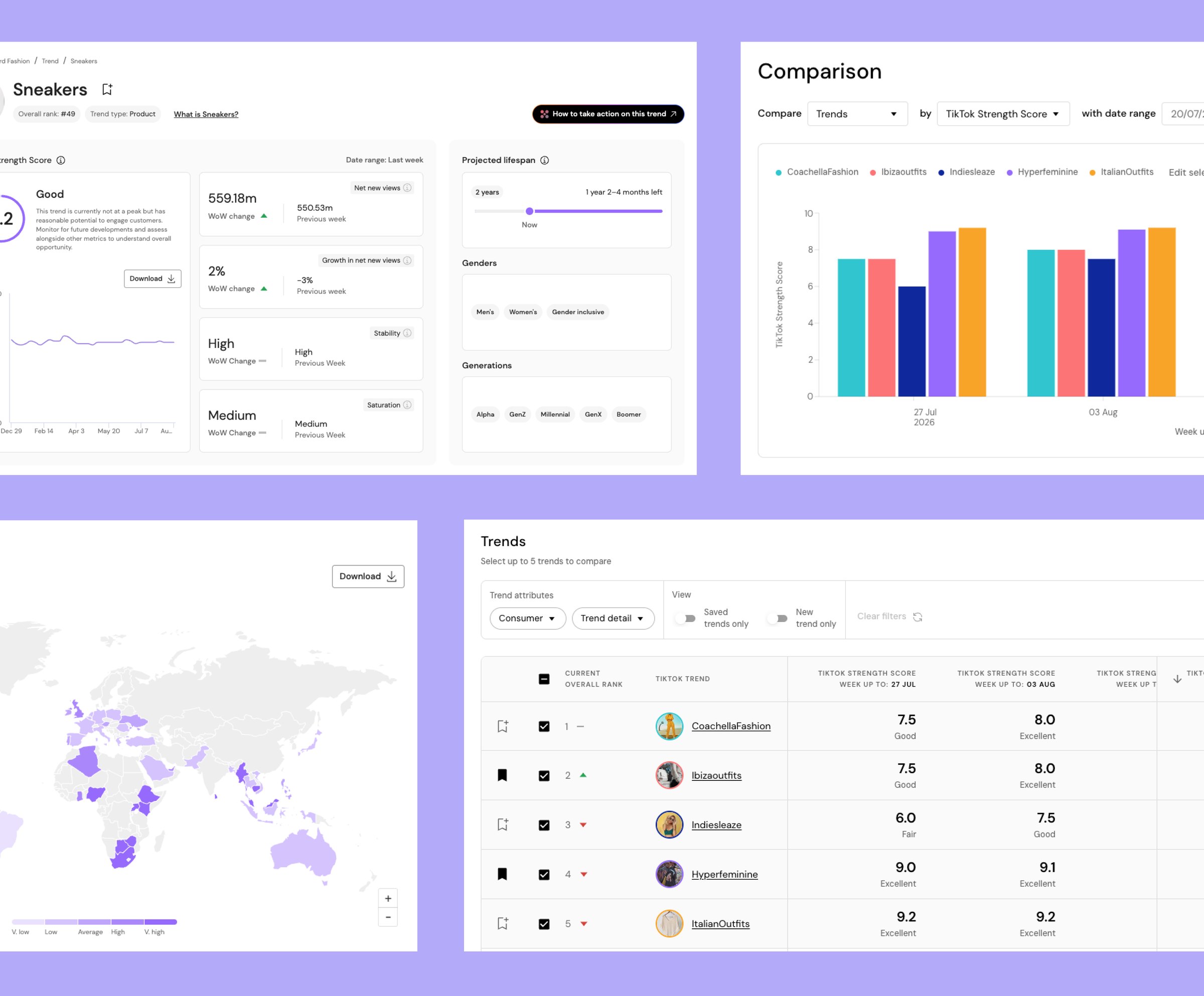Open the Compare Trends dropdown
Screen dimensions: 1204x996
(857, 113)
